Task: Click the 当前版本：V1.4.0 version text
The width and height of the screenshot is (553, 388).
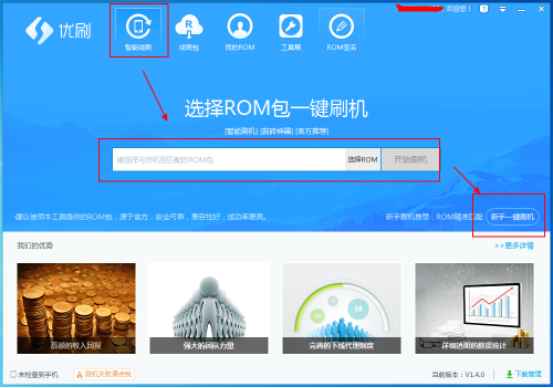Action: (x=458, y=374)
